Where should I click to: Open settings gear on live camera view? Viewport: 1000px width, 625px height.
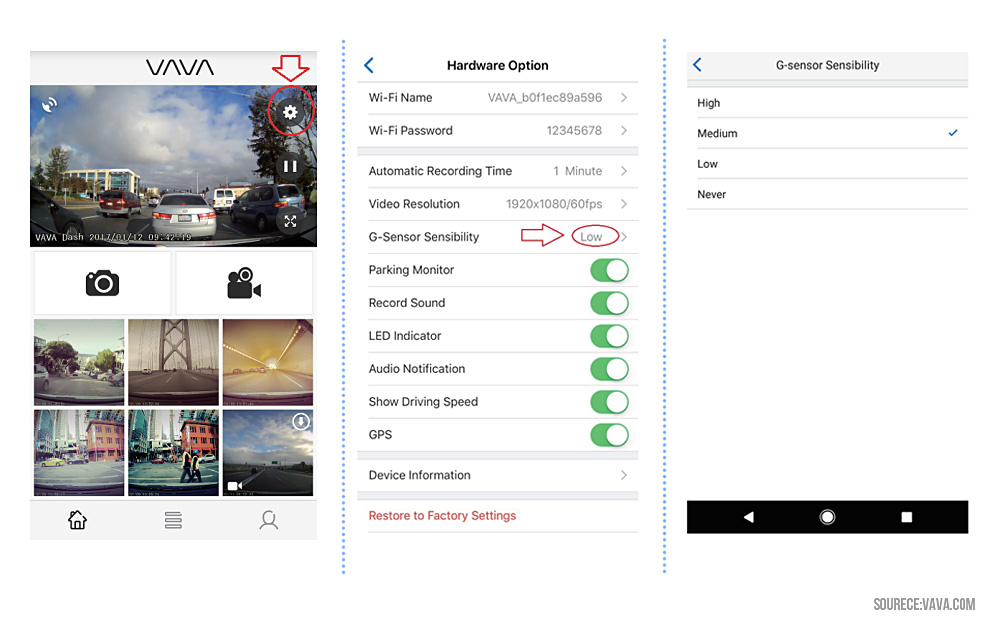tap(290, 112)
